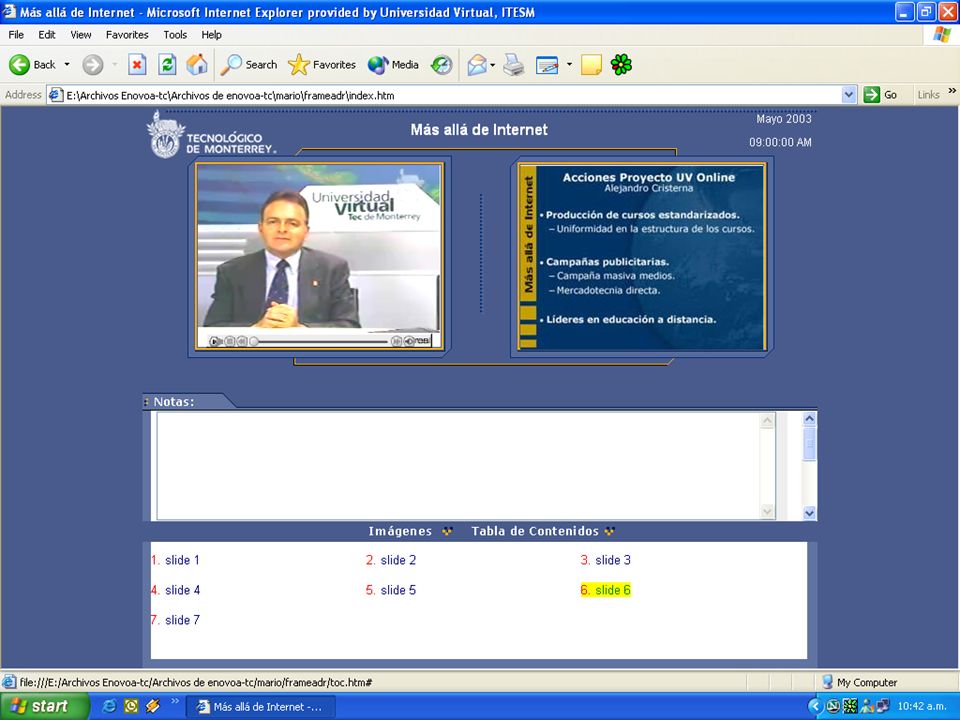Open the View menu
Screen dimensions: 960x720
[81, 35]
